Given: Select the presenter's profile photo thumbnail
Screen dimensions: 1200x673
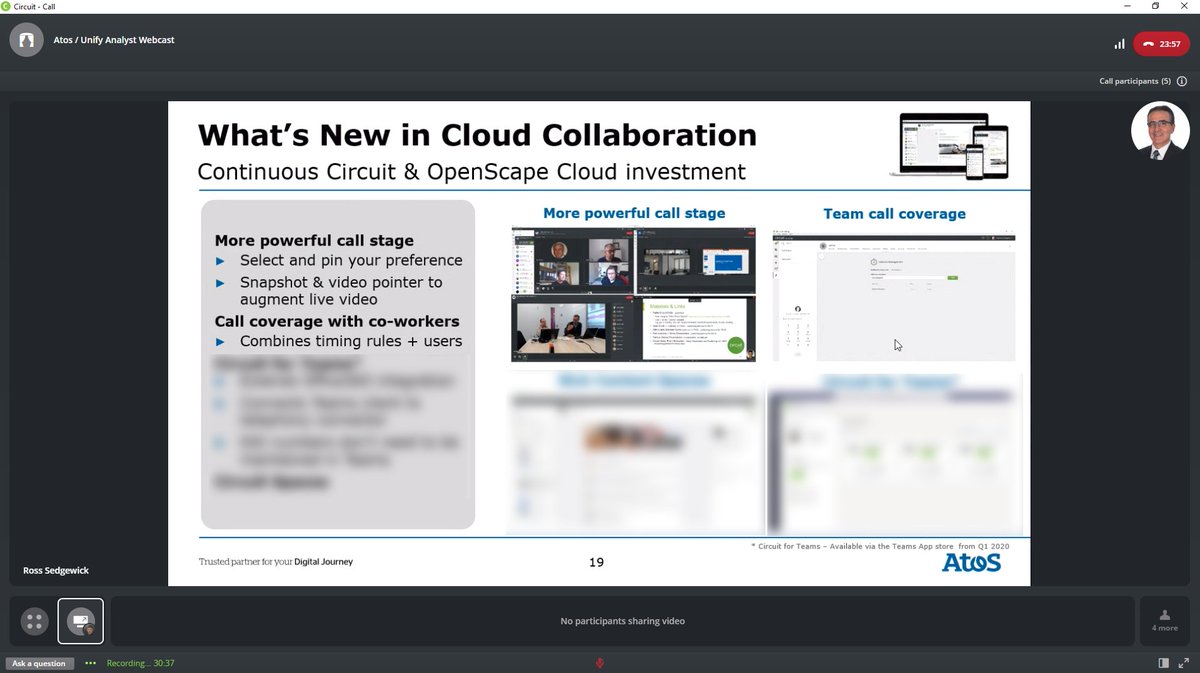Looking at the screenshot, I should (1160, 131).
